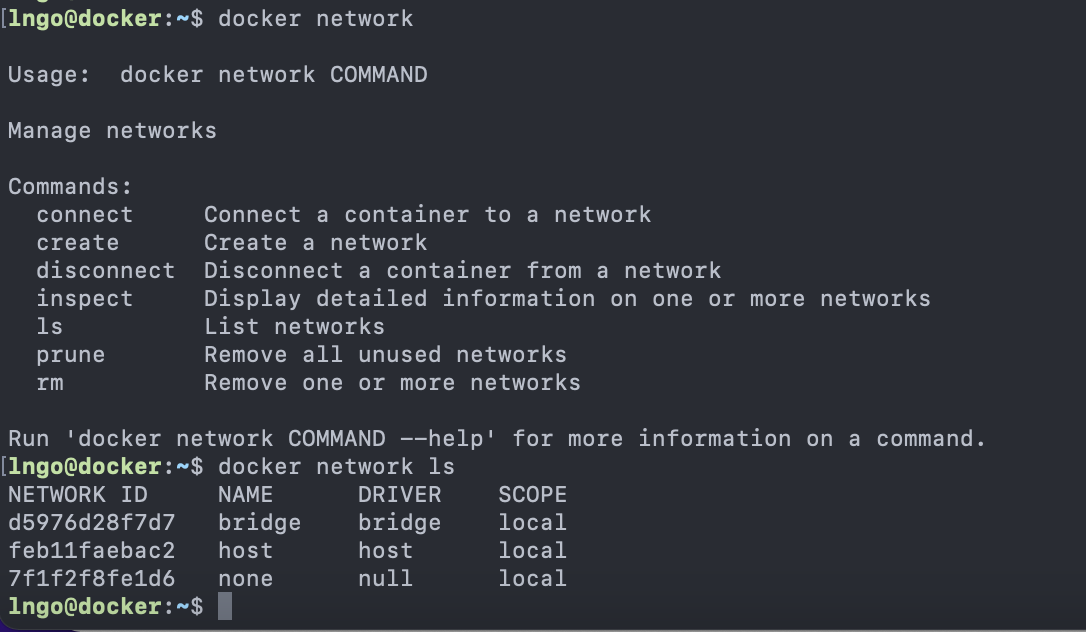
Task: Click the "inspect" command name
Action: coord(85,299)
